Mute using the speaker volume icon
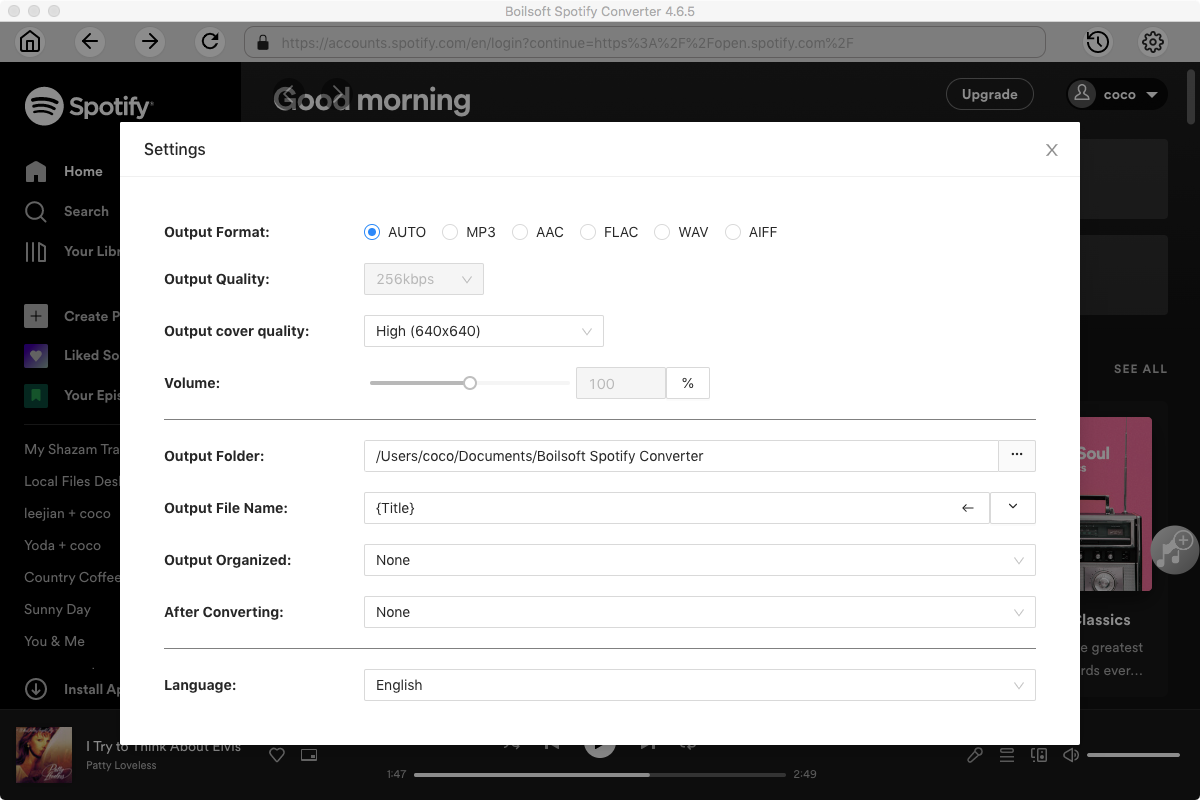Image resolution: width=1200 pixels, height=800 pixels. [1071, 755]
